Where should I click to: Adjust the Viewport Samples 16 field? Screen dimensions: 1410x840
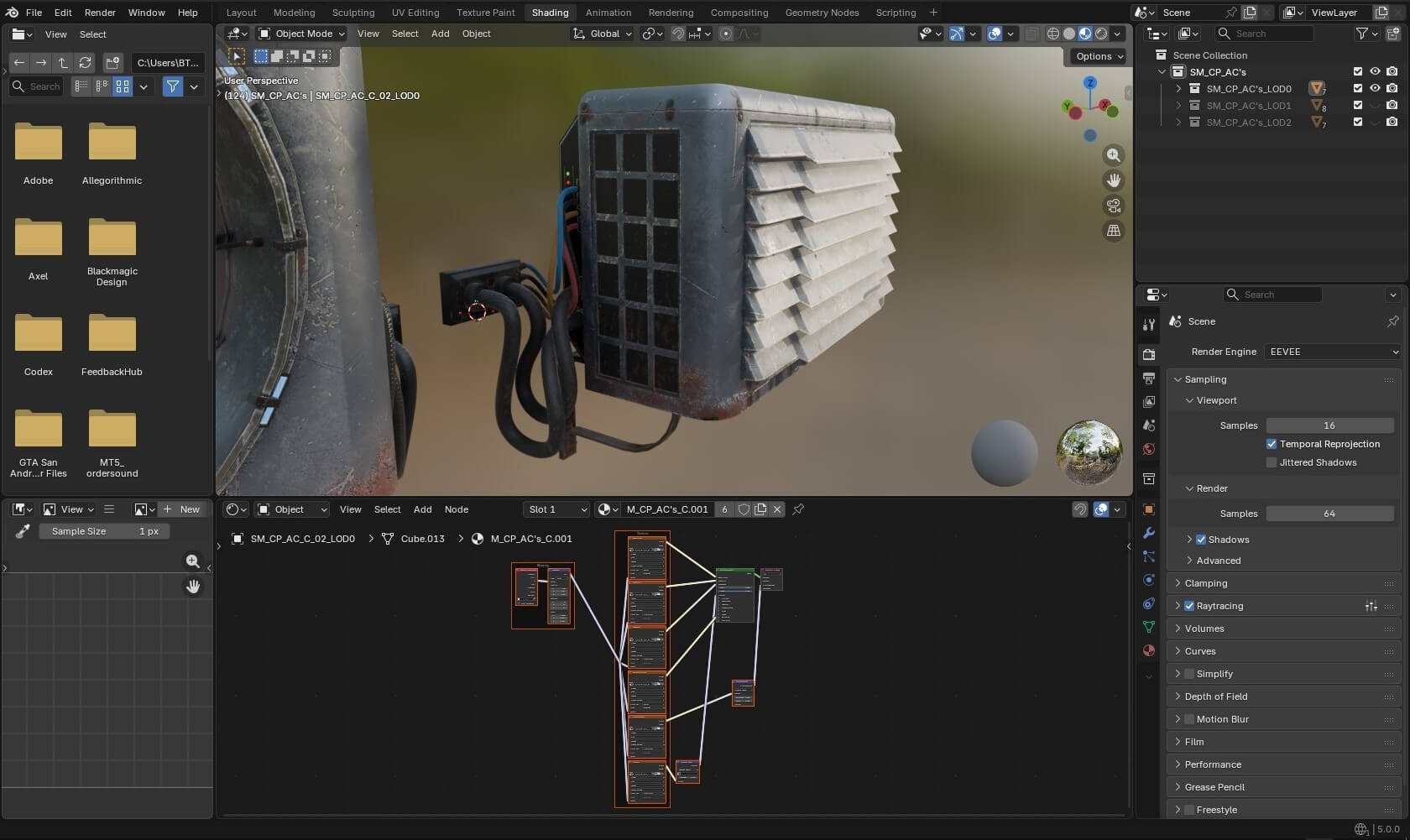tap(1329, 425)
